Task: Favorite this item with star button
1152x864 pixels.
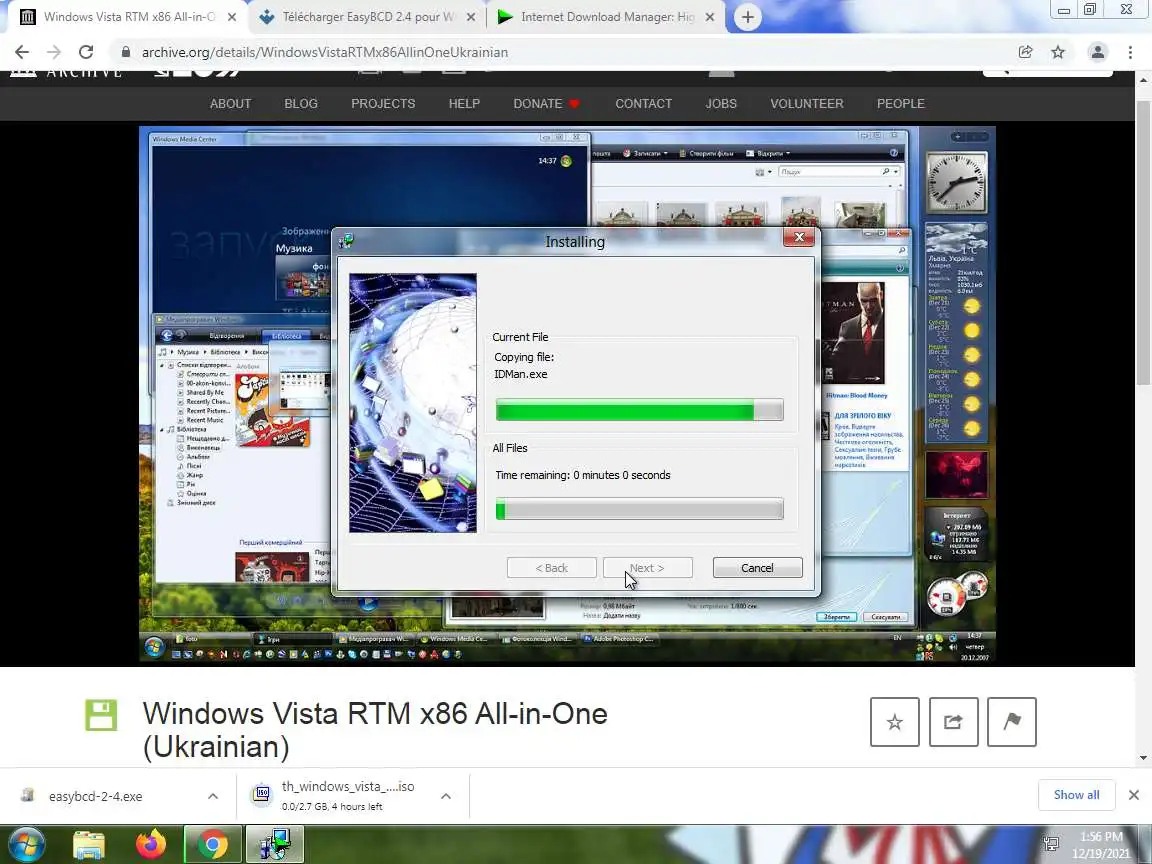Action: [894, 722]
